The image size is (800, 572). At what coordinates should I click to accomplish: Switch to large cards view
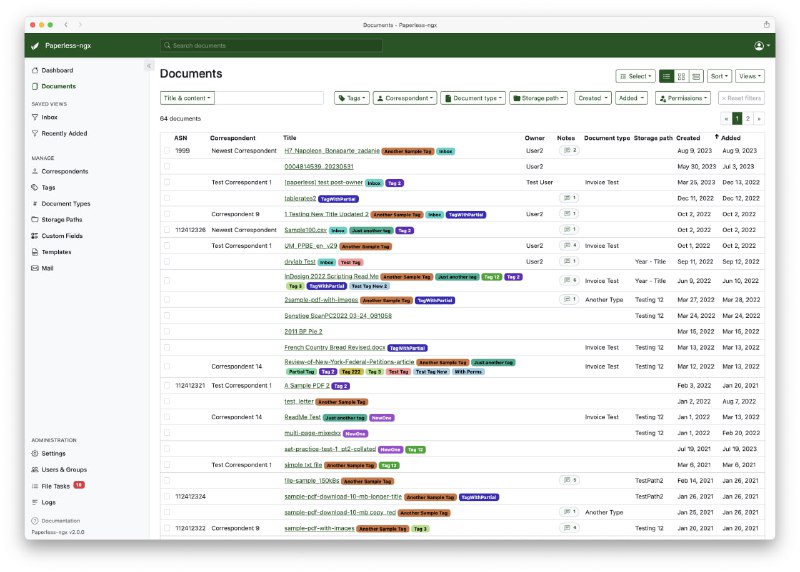(x=696, y=76)
